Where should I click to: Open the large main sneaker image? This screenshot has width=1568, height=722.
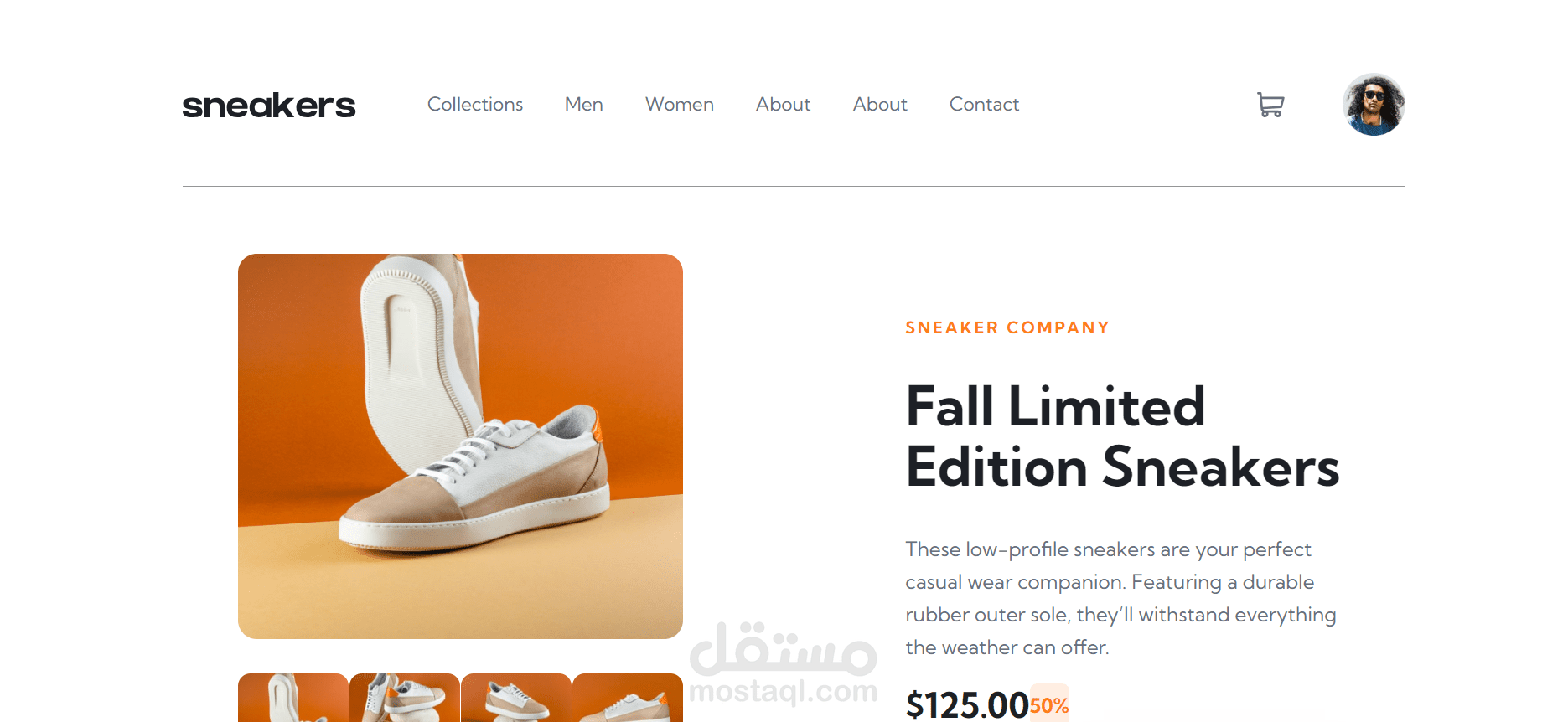460,446
